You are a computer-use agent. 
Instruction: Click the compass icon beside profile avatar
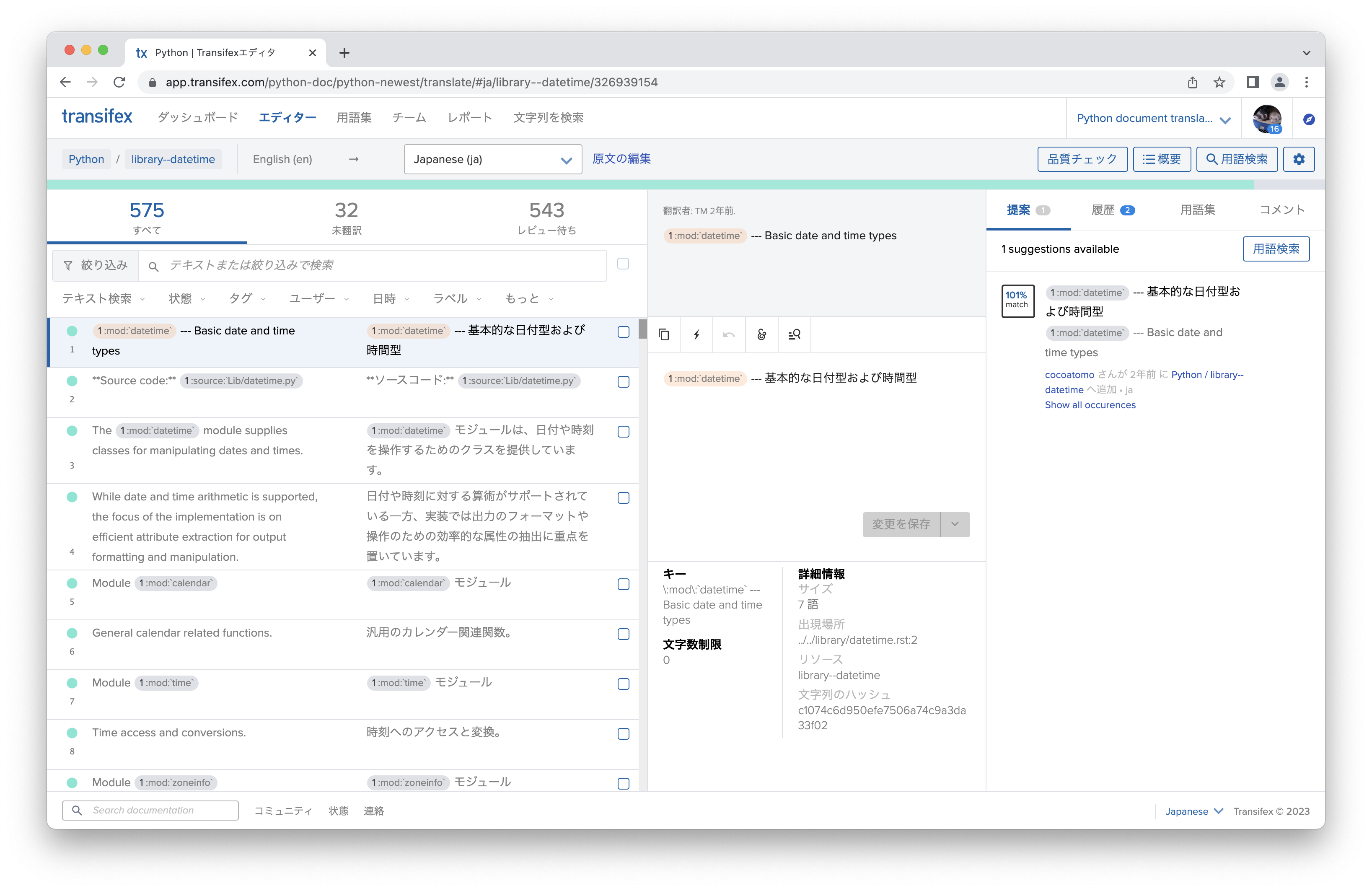pos(1309,119)
